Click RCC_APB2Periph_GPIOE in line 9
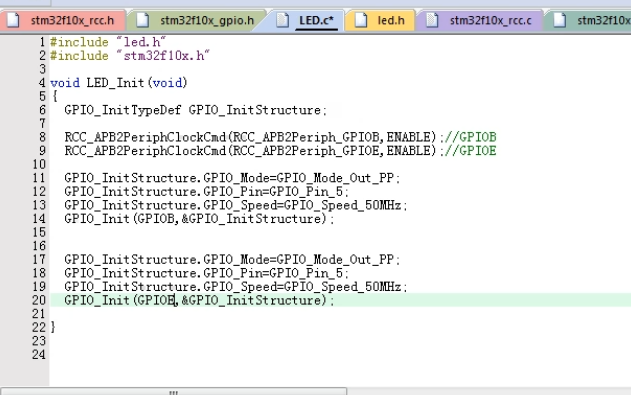 click(306, 151)
